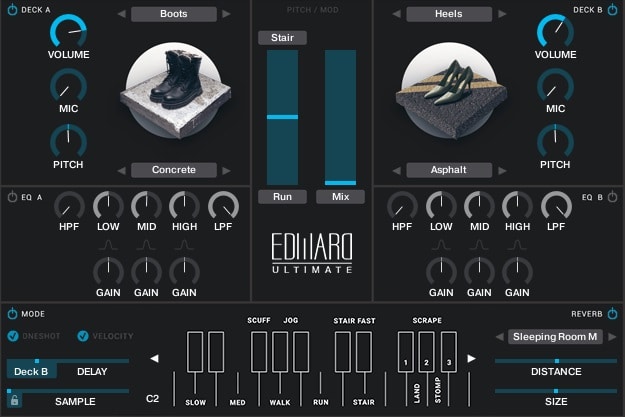Select next shoe type after Boots

point(226,14)
